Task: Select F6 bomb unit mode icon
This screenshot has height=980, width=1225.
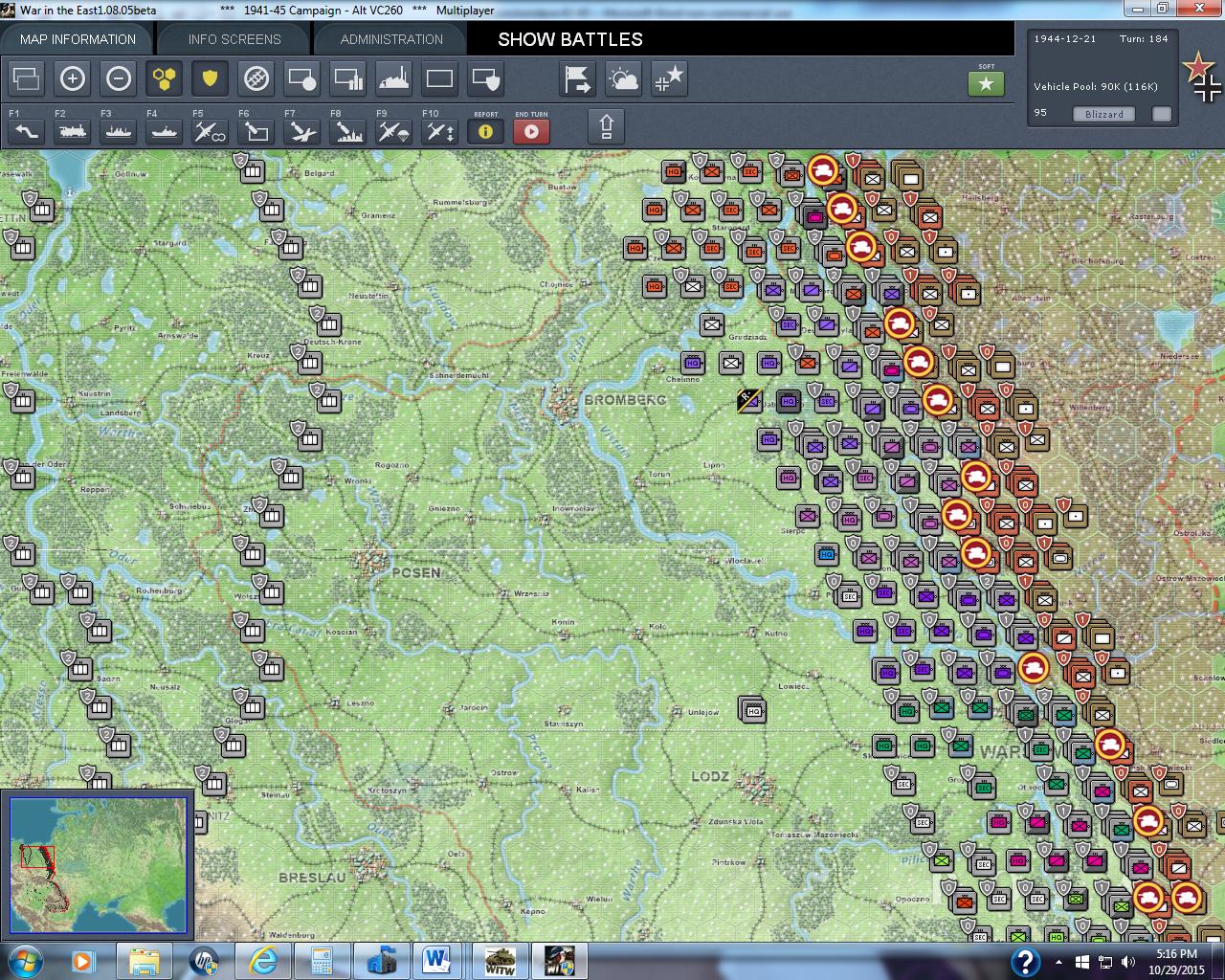Action: click(256, 131)
